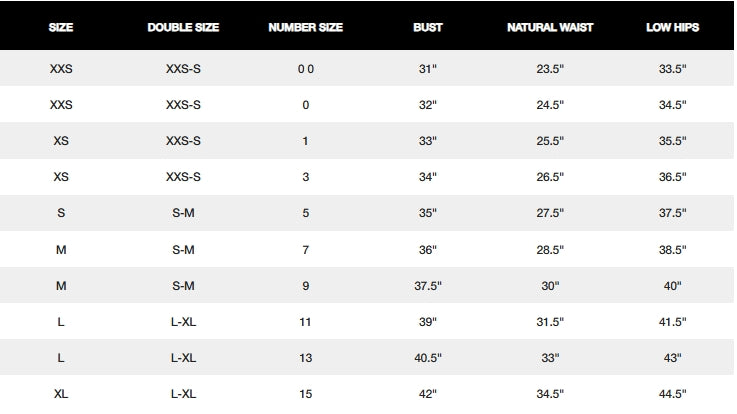Click the DOUBLE SIZE column header
Screen dimensions: 737x414
[x=184, y=27]
